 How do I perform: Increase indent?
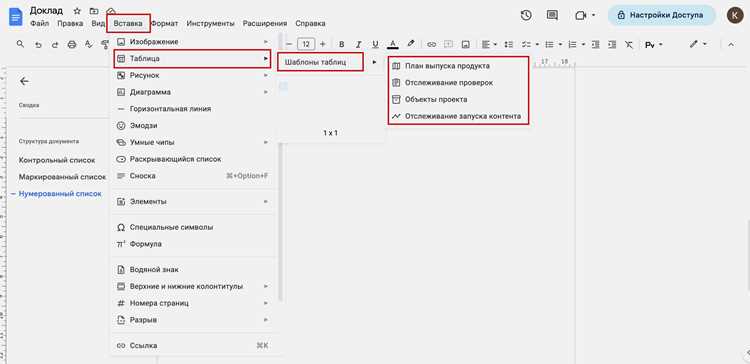pyautogui.click(x=612, y=44)
